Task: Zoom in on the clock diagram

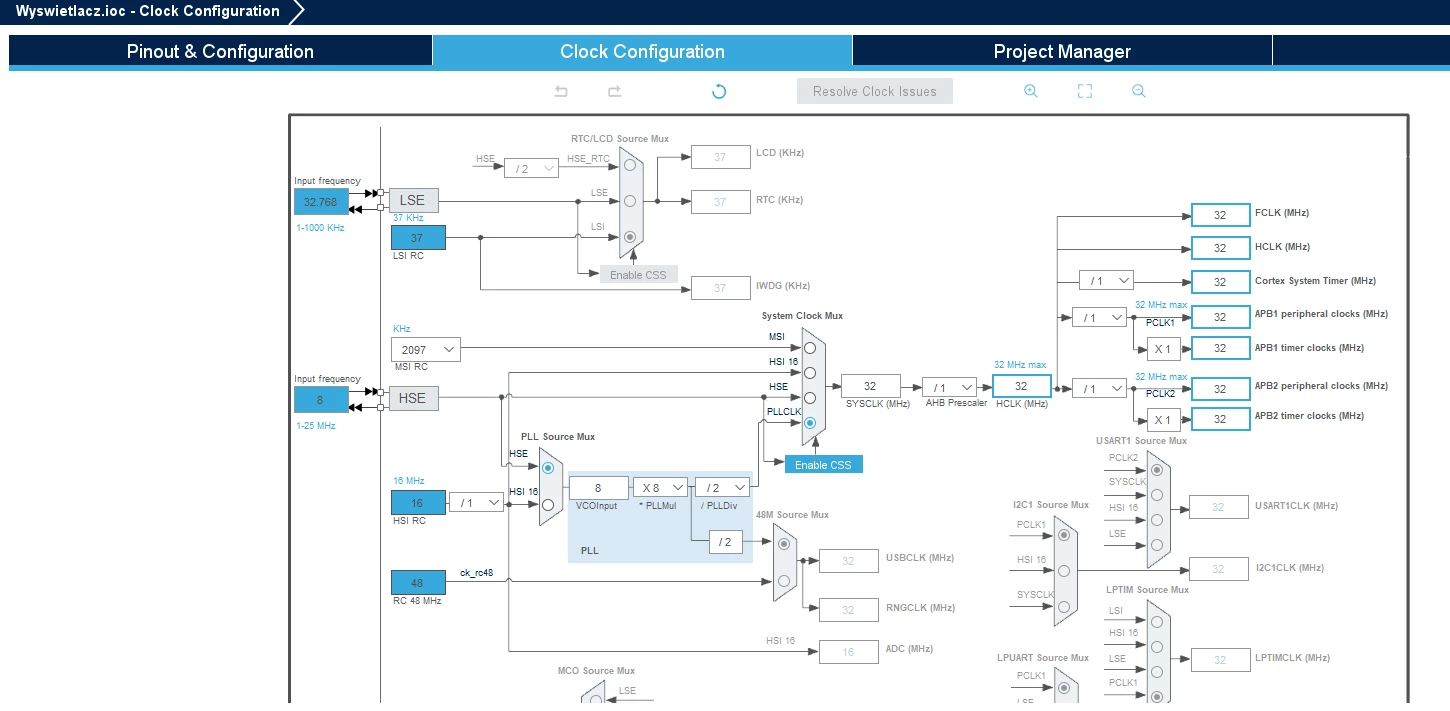Action: 1031,91
